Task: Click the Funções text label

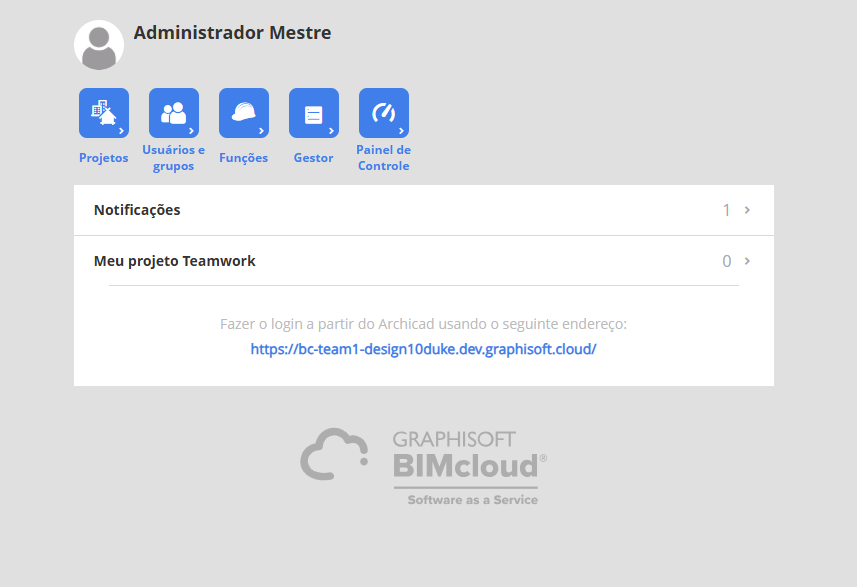Action: tap(244, 158)
